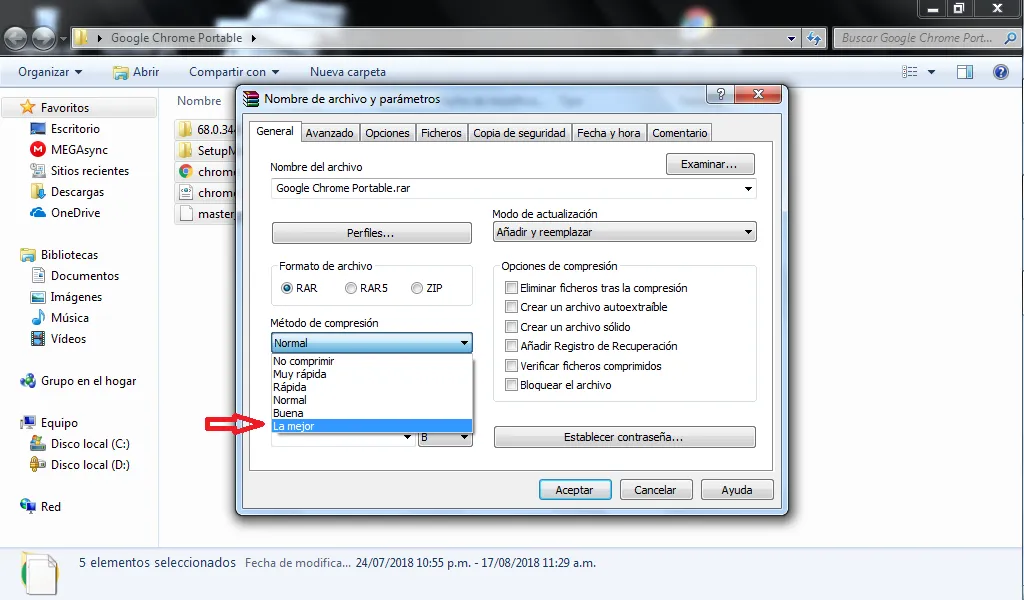Viewport: 1024px width, 600px height.
Task: Open Sitios recientes in sidebar
Action: coord(89,170)
